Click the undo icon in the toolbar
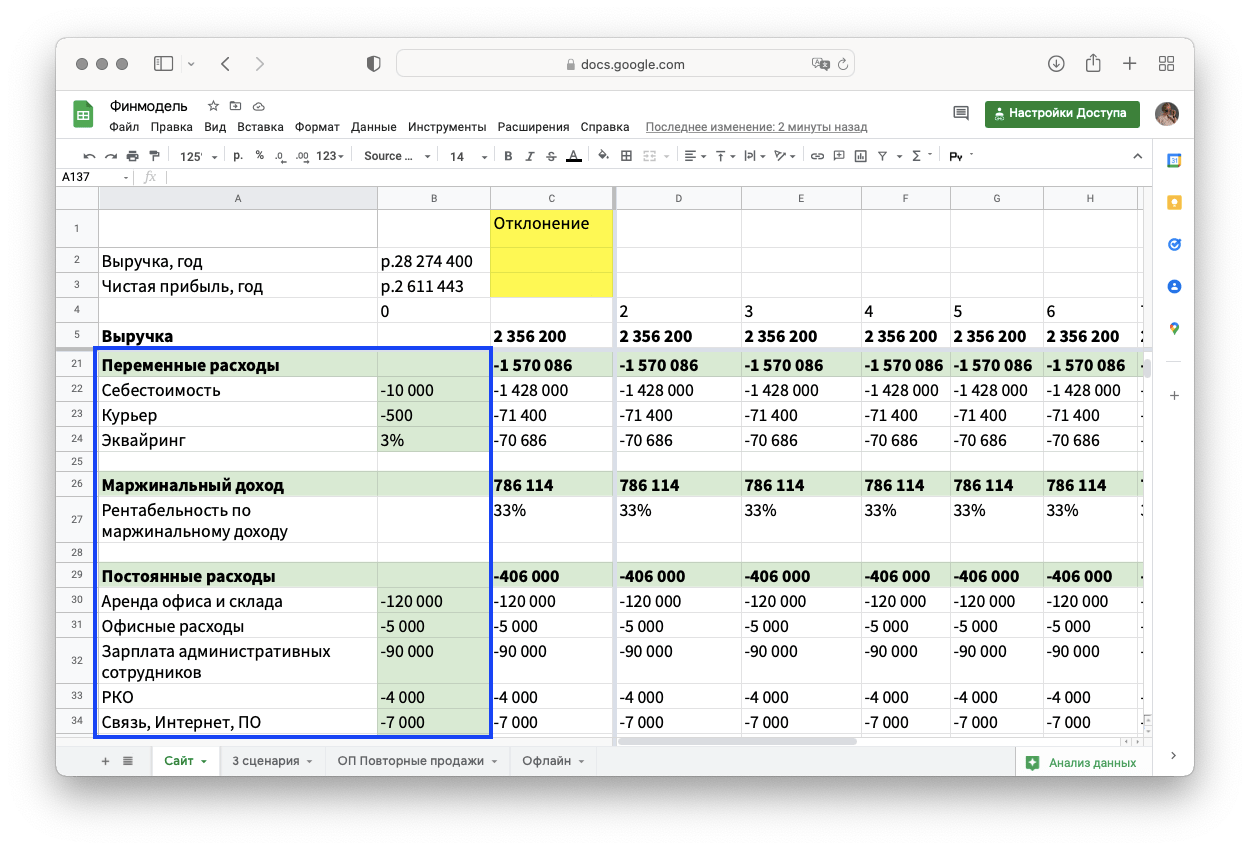Image resolution: width=1250 pixels, height=850 pixels. pos(89,156)
